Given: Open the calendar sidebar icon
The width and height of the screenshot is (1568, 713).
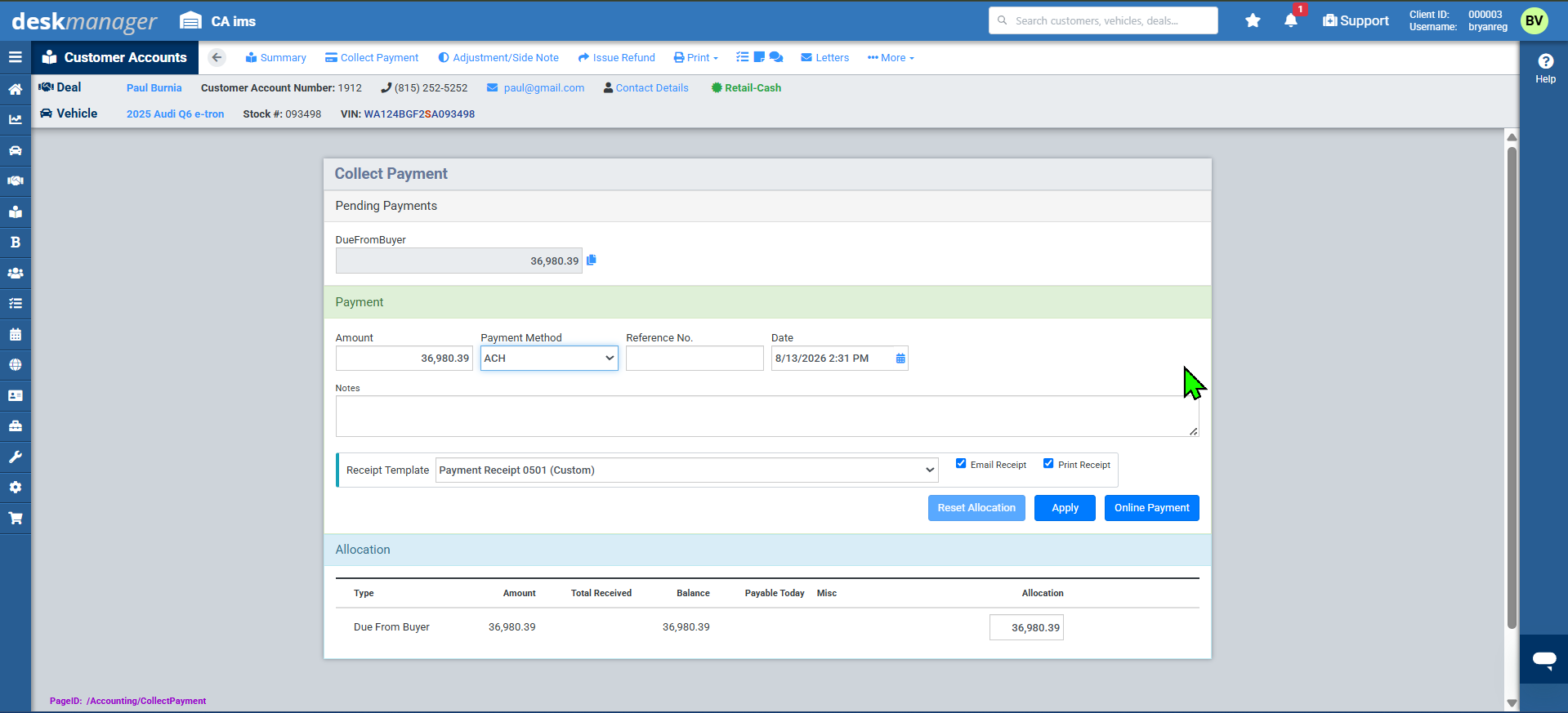Looking at the screenshot, I should tap(15, 334).
